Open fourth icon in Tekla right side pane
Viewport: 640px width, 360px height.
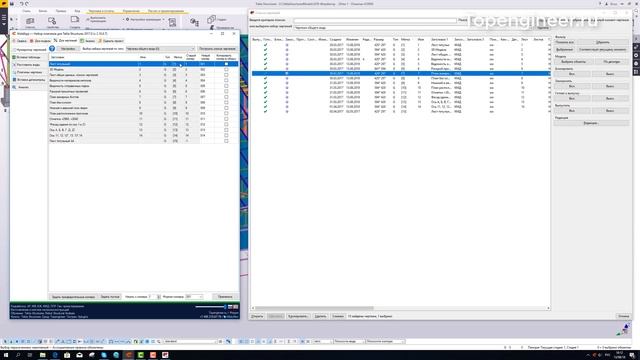pyautogui.click(x=636, y=64)
